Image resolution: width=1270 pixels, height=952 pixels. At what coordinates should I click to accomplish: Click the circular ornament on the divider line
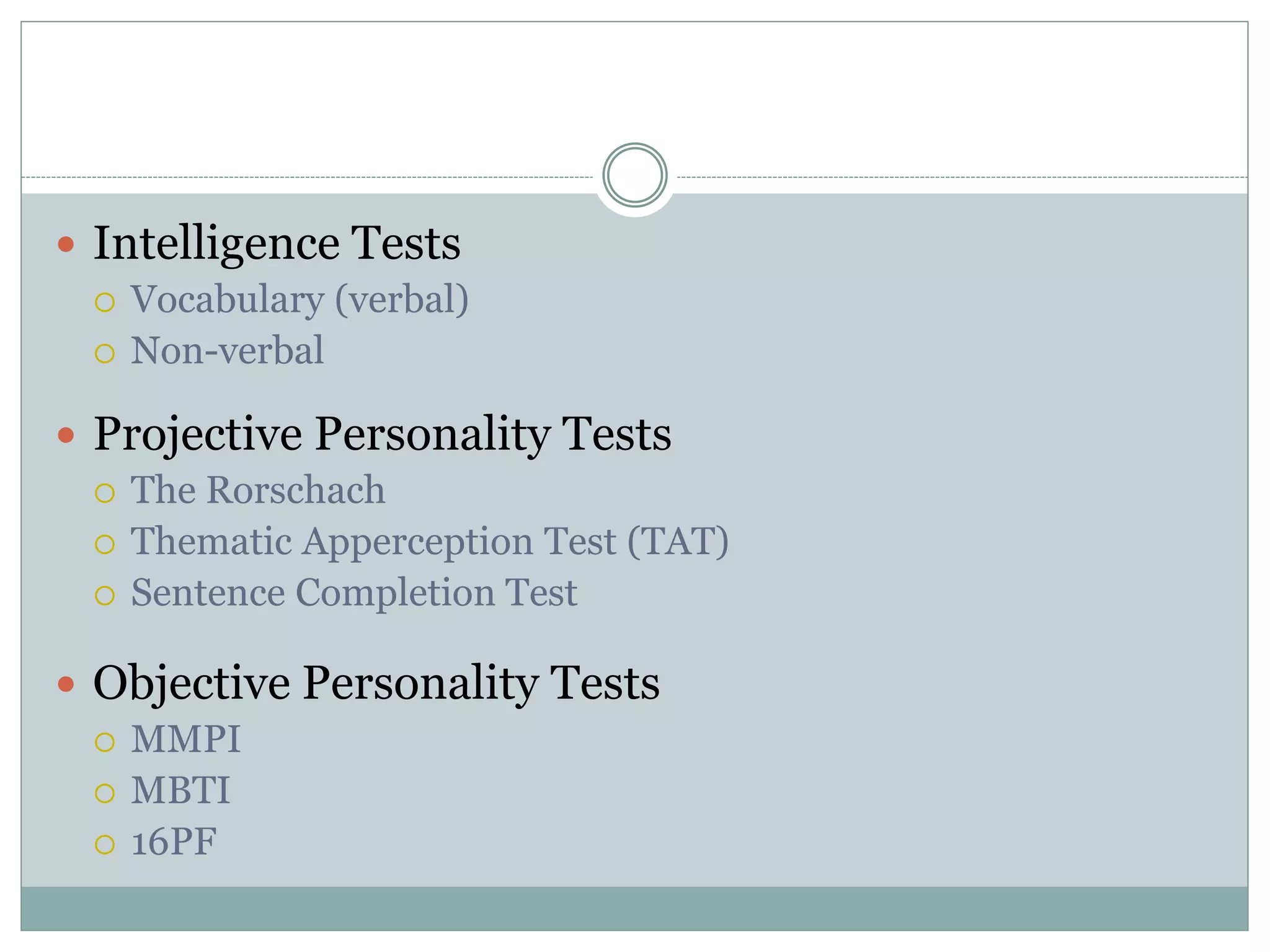point(634,175)
